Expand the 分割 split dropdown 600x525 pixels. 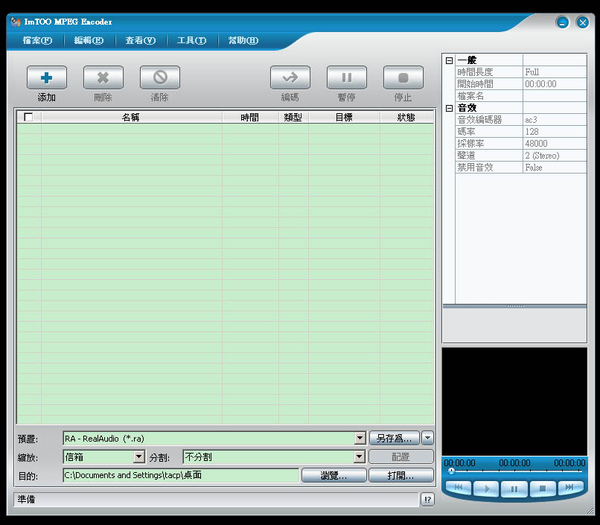pyautogui.click(x=360, y=457)
